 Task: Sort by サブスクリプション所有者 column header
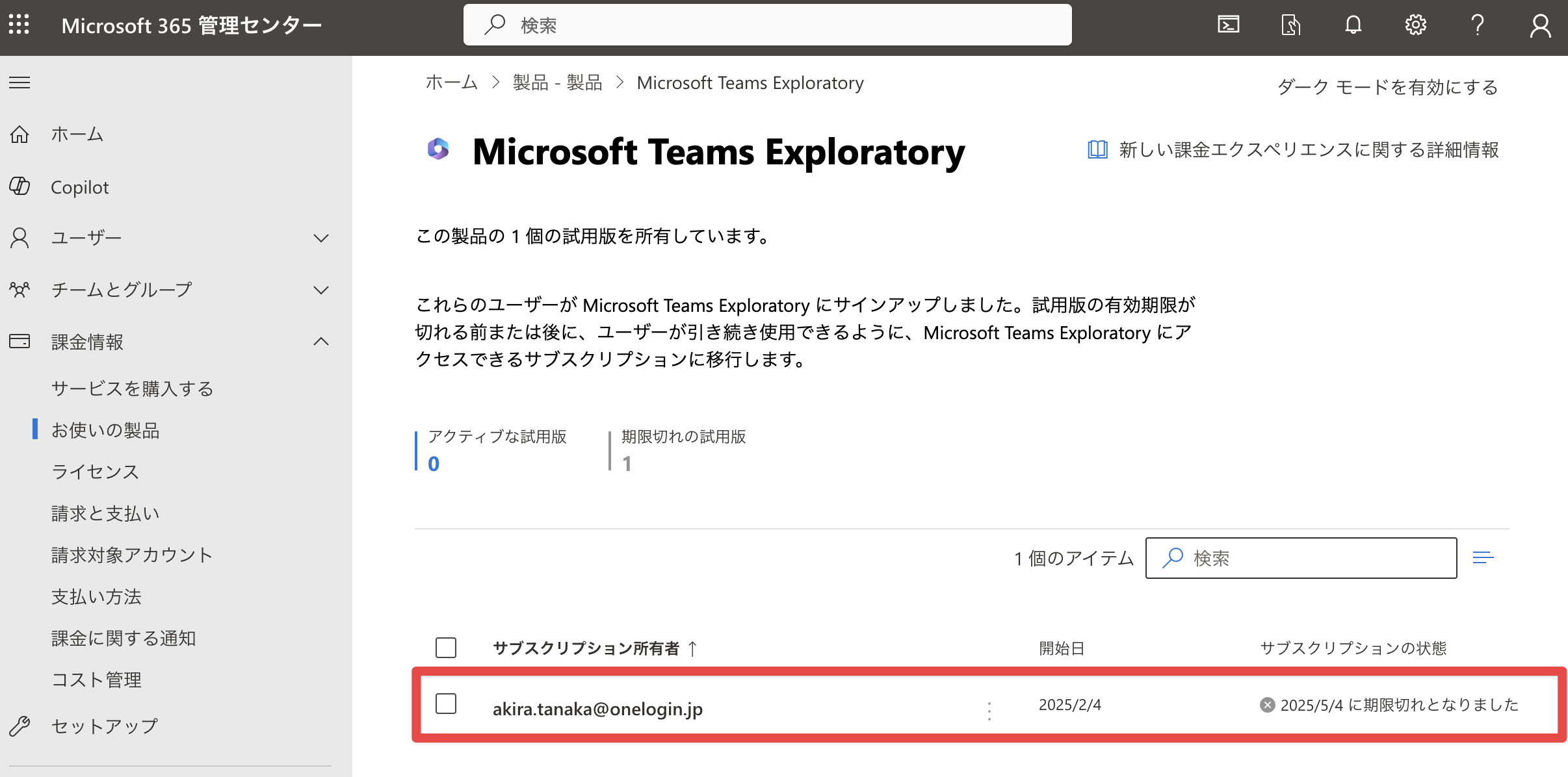[x=586, y=648]
